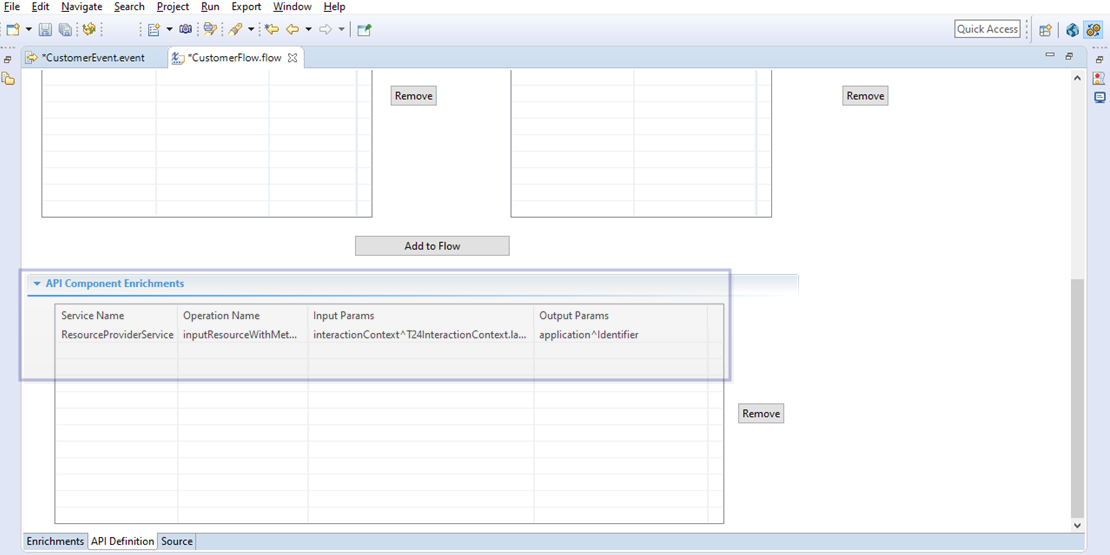Click the Open Perspective icon
The image size is (1110, 555).
(x=1045, y=30)
